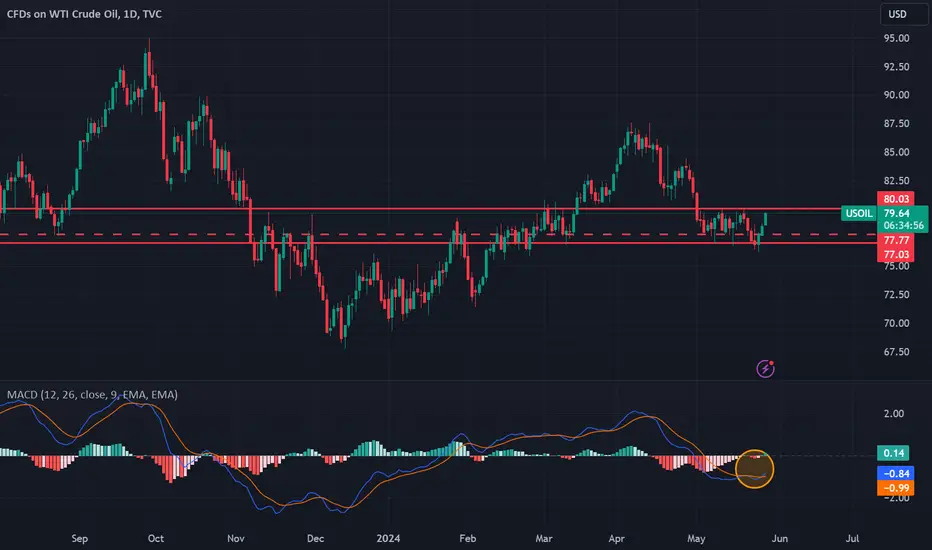Viewport: 932px width, 550px height.
Task: Click the Feb label on time axis
Action: [468, 538]
